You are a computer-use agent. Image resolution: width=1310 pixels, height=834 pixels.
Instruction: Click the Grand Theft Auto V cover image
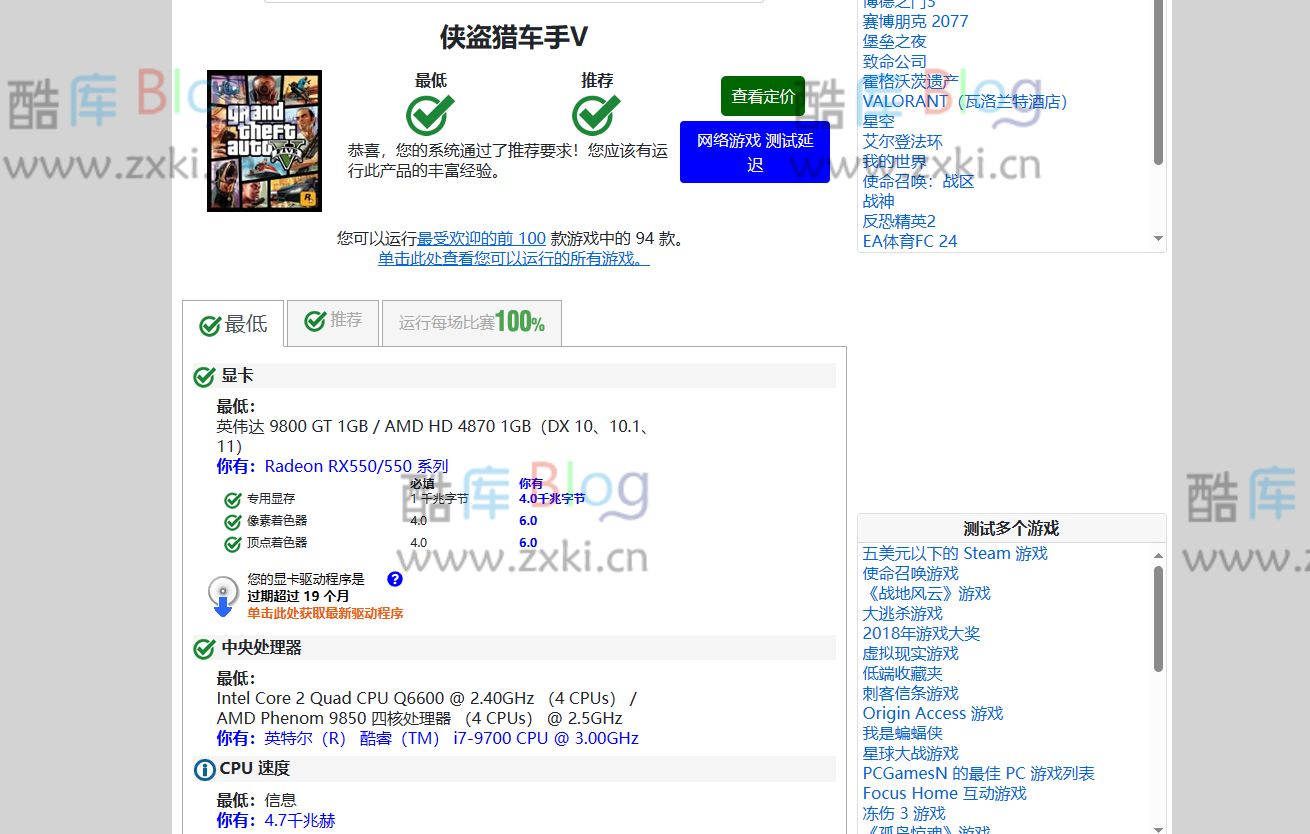pyautogui.click(x=263, y=141)
